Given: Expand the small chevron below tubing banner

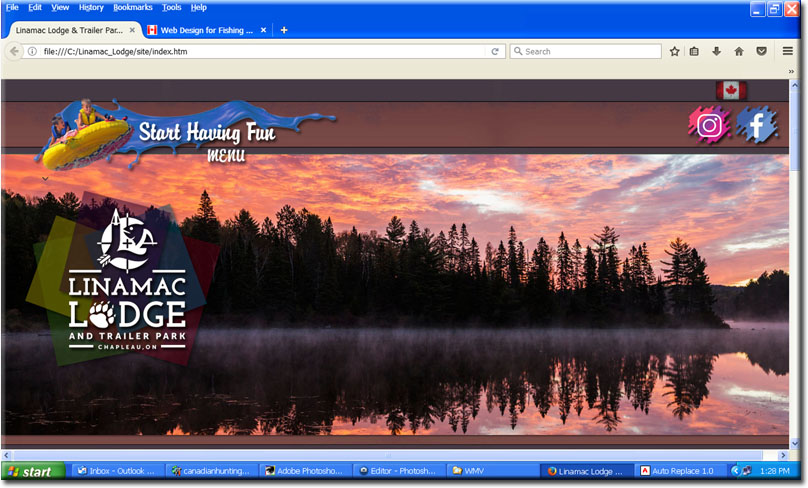Looking at the screenshot, I should [x=45, y=179].
